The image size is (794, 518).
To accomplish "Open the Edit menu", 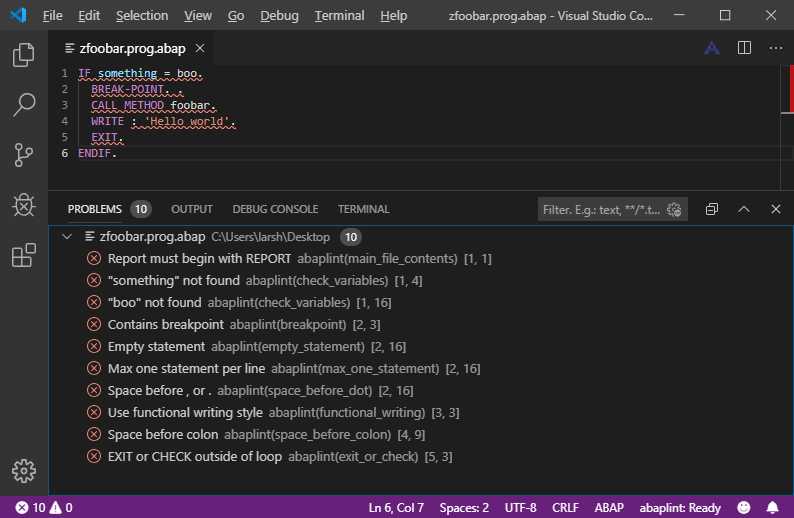I will pyautogui.click(x=89, y=16).
